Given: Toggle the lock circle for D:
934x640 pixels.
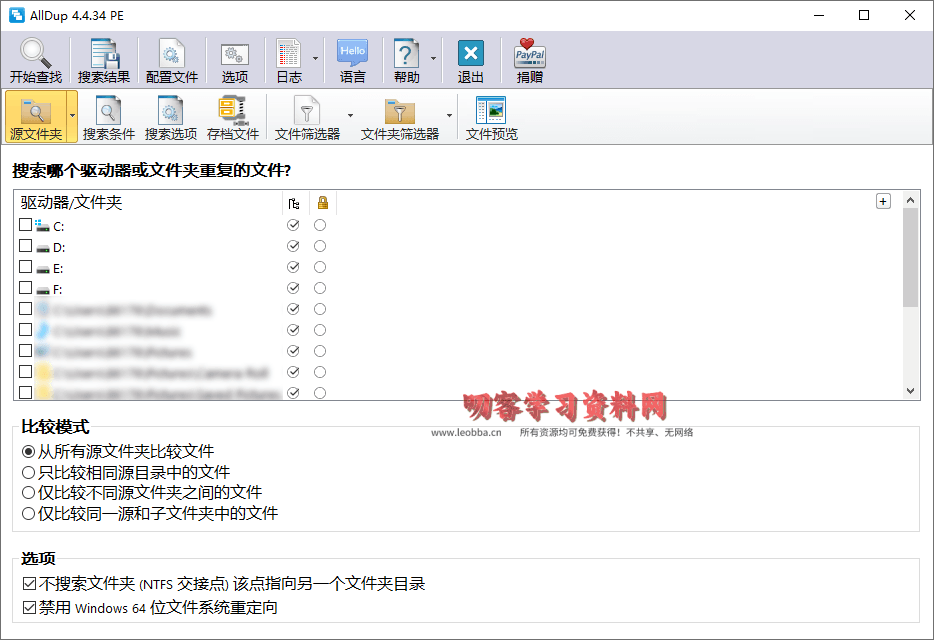Looking at the screenshot, I should [320, 246].
